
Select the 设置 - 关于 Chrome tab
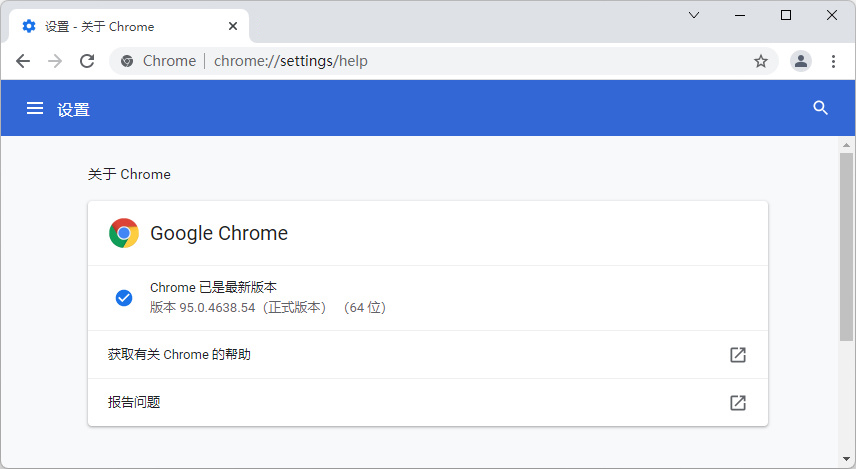point(129,26)
